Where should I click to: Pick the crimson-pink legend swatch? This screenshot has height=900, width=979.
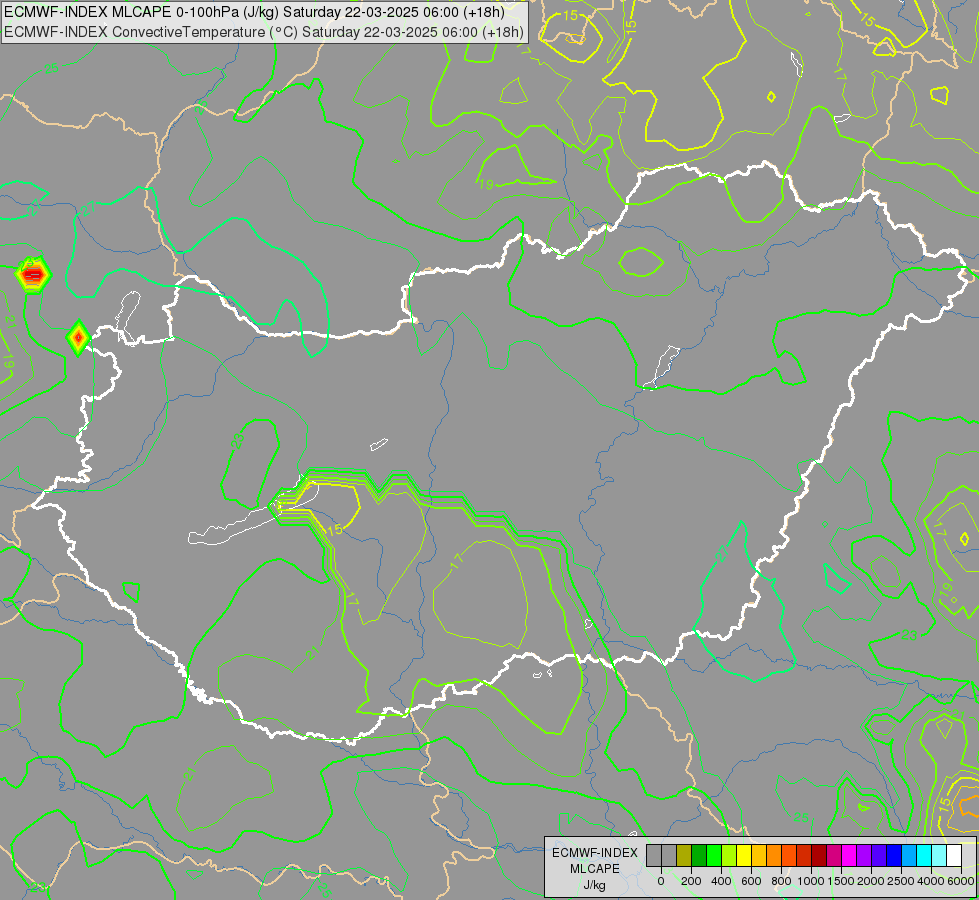click(x=835, y=855)
